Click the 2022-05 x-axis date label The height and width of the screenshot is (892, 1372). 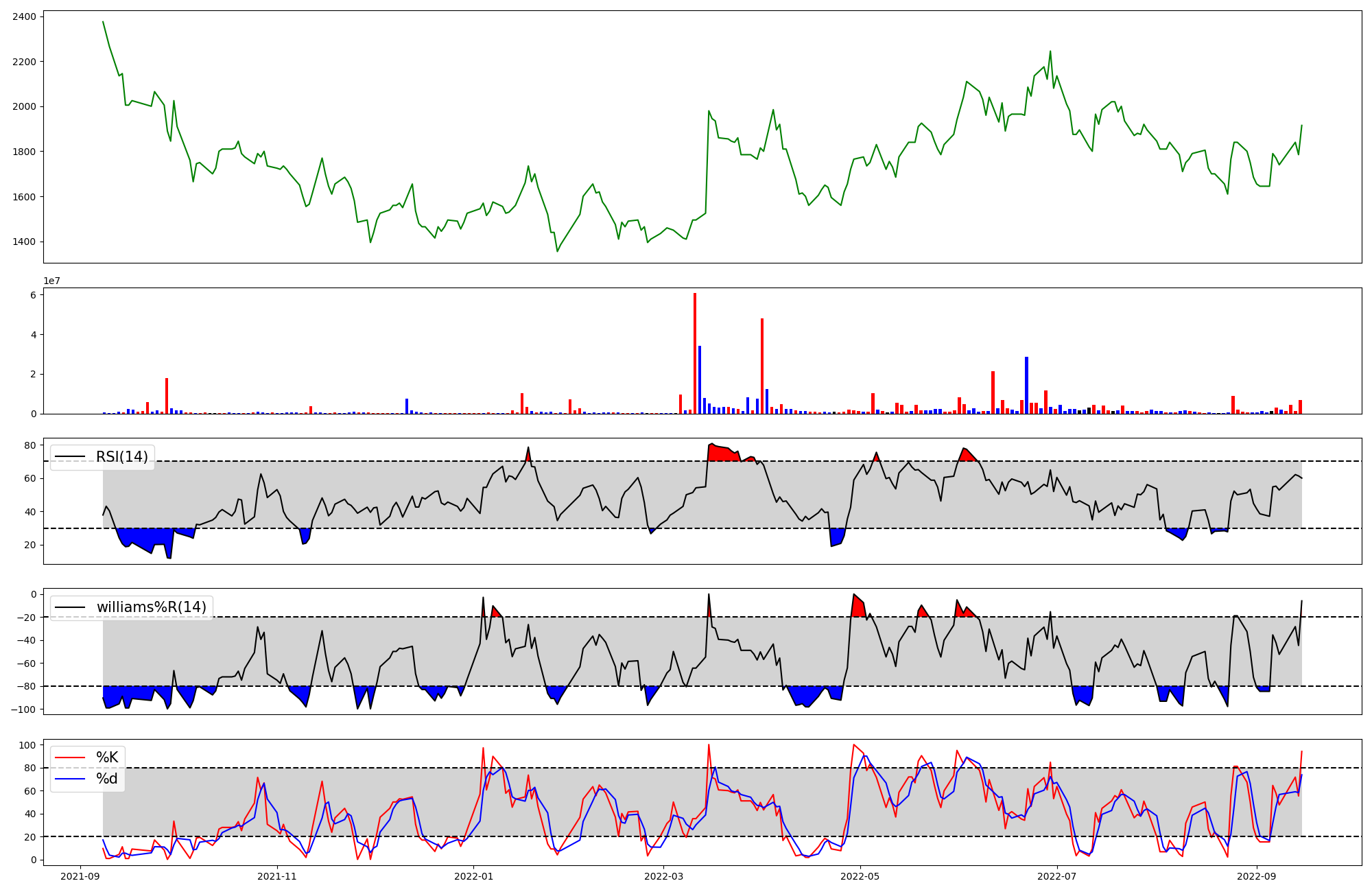coord(860,876)
